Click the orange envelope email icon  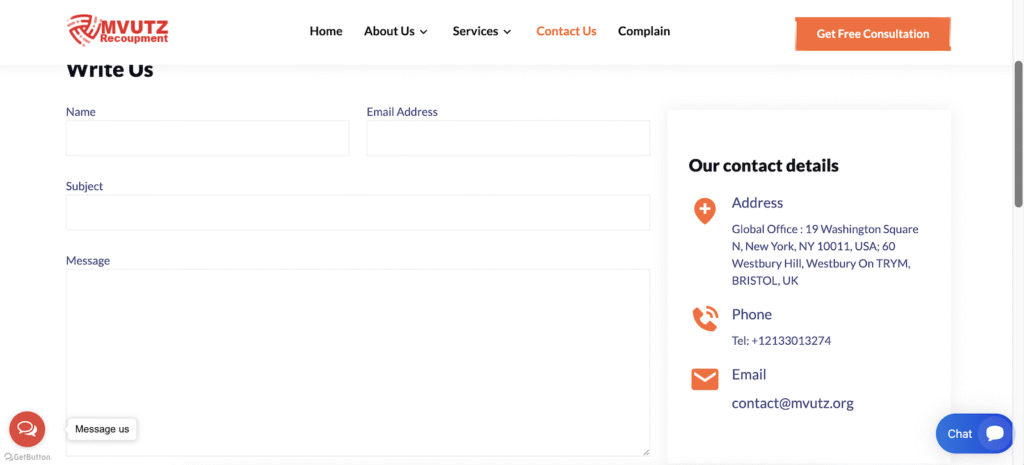point(704,379)
